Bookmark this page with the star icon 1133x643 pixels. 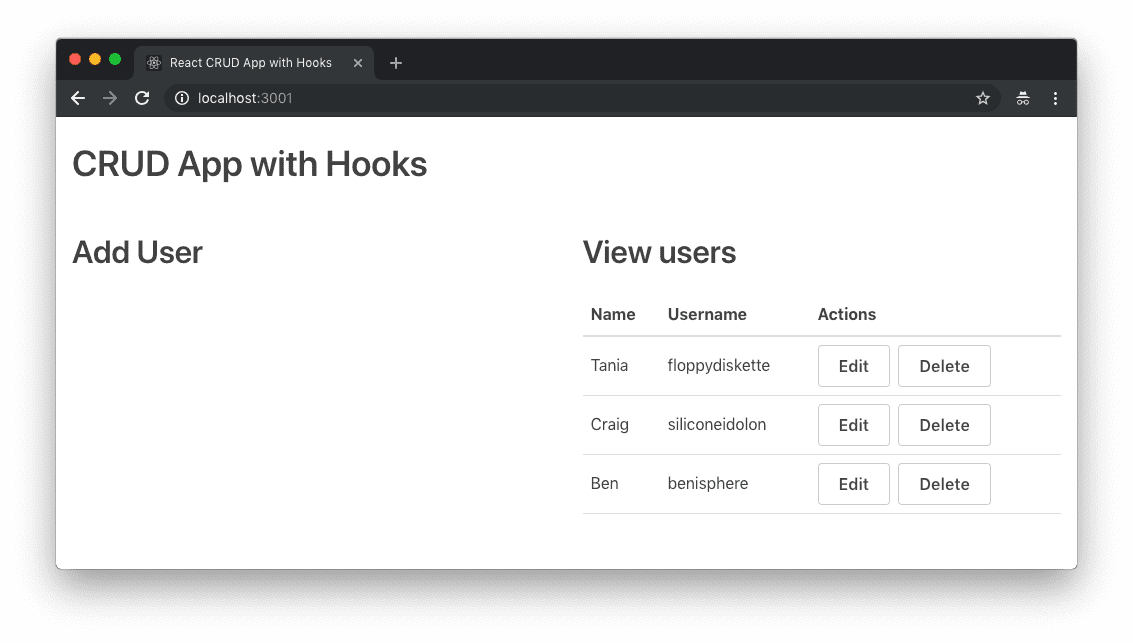pyautogui.click(x=983, y=98)
